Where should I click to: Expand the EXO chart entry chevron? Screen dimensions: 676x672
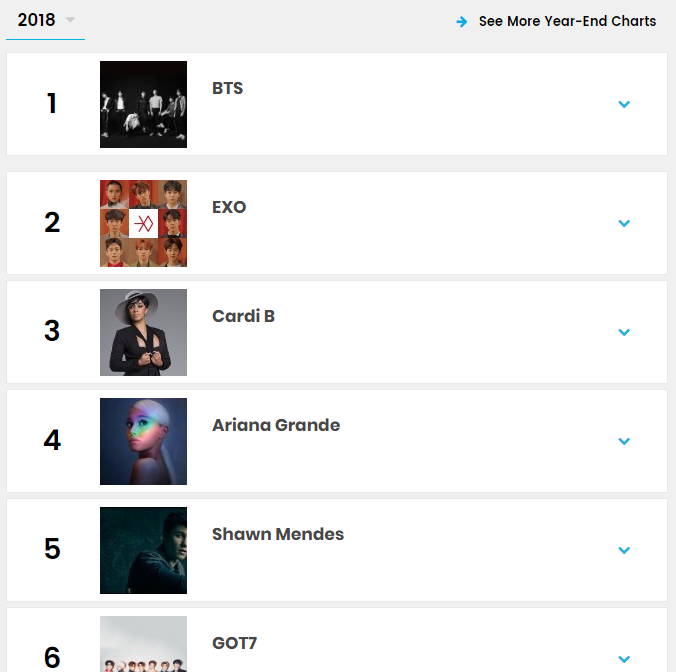624,223
